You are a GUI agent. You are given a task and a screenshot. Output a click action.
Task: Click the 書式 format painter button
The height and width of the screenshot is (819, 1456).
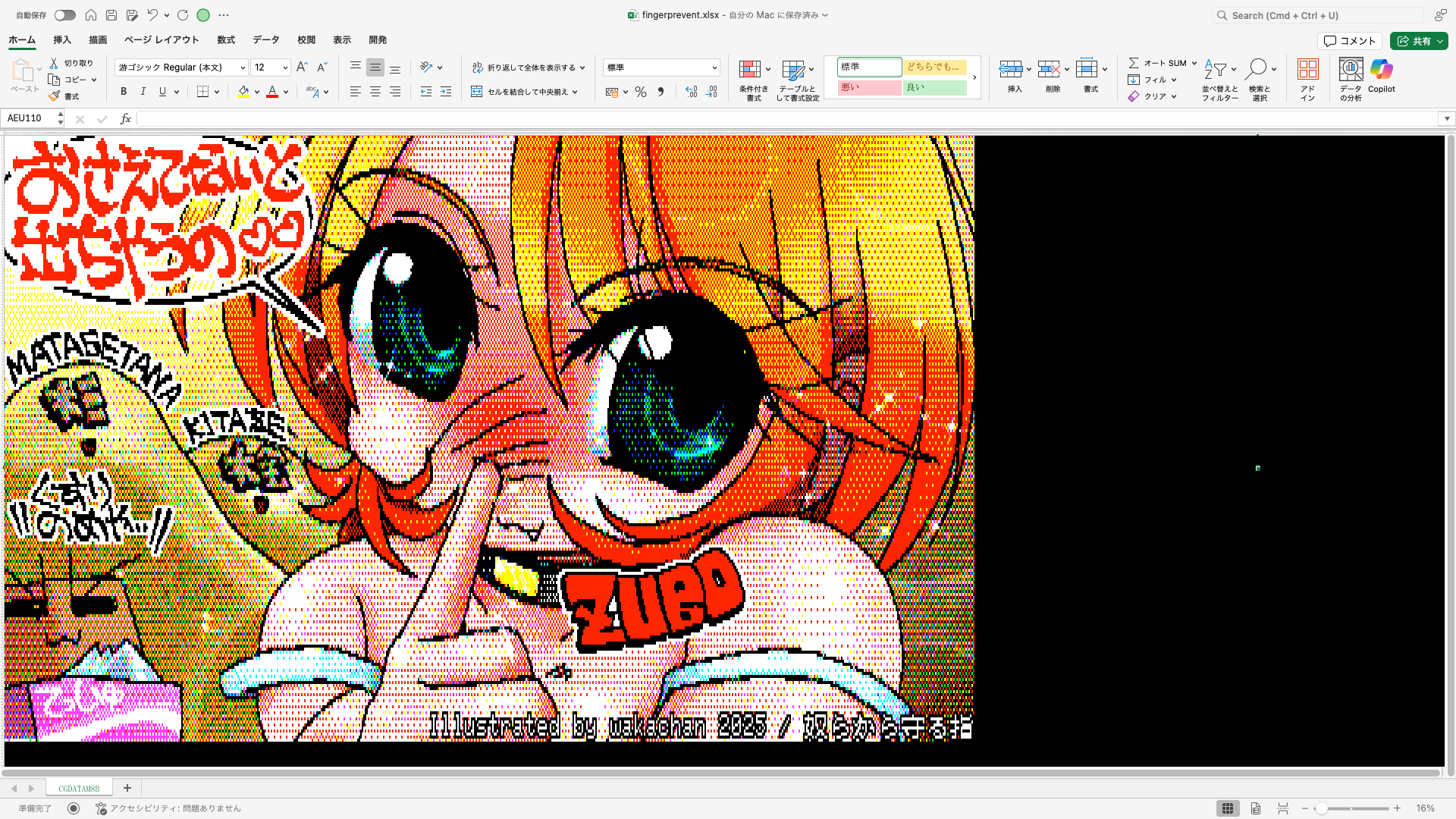click(x=64, y=96)
